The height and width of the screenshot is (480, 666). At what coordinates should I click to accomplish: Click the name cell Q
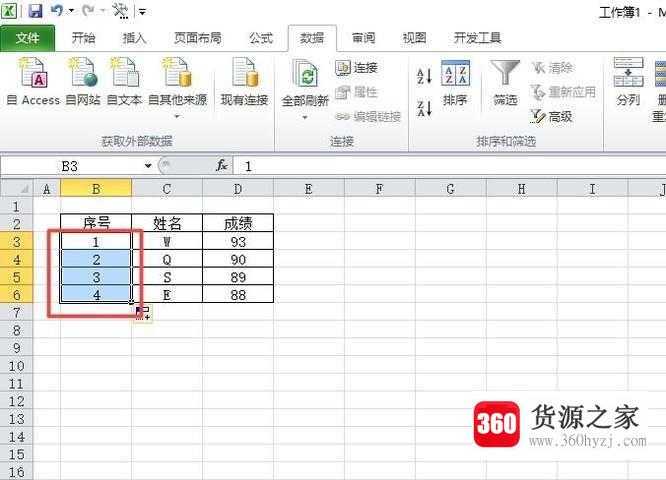coord(167,260)
